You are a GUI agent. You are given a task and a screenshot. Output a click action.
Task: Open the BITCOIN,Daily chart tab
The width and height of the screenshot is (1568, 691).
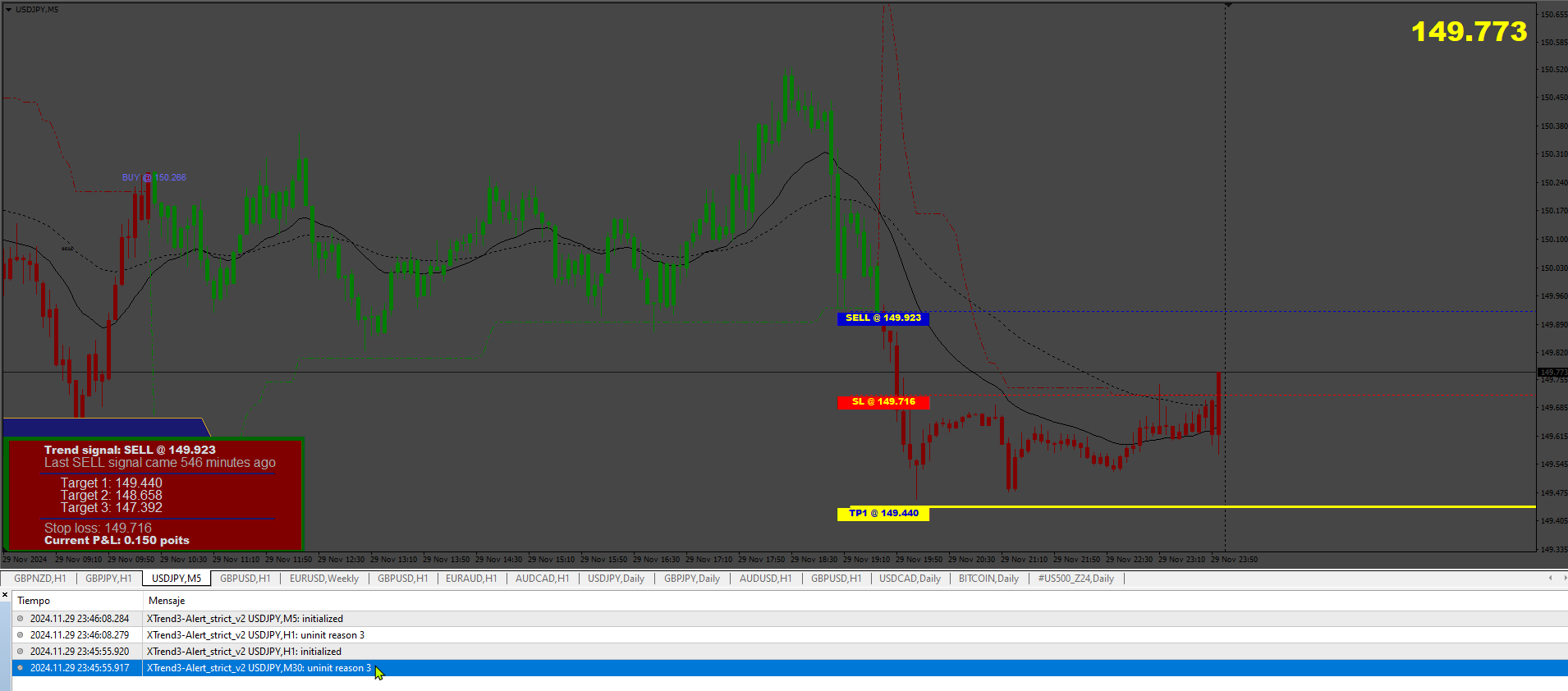click(988, 579)
